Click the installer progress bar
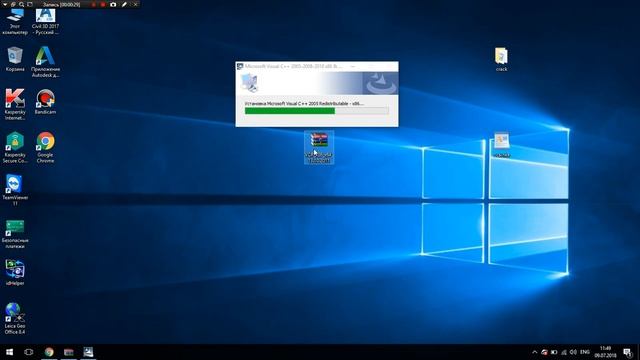This screenshot has height=360, width=640. [x=316, y=111]
